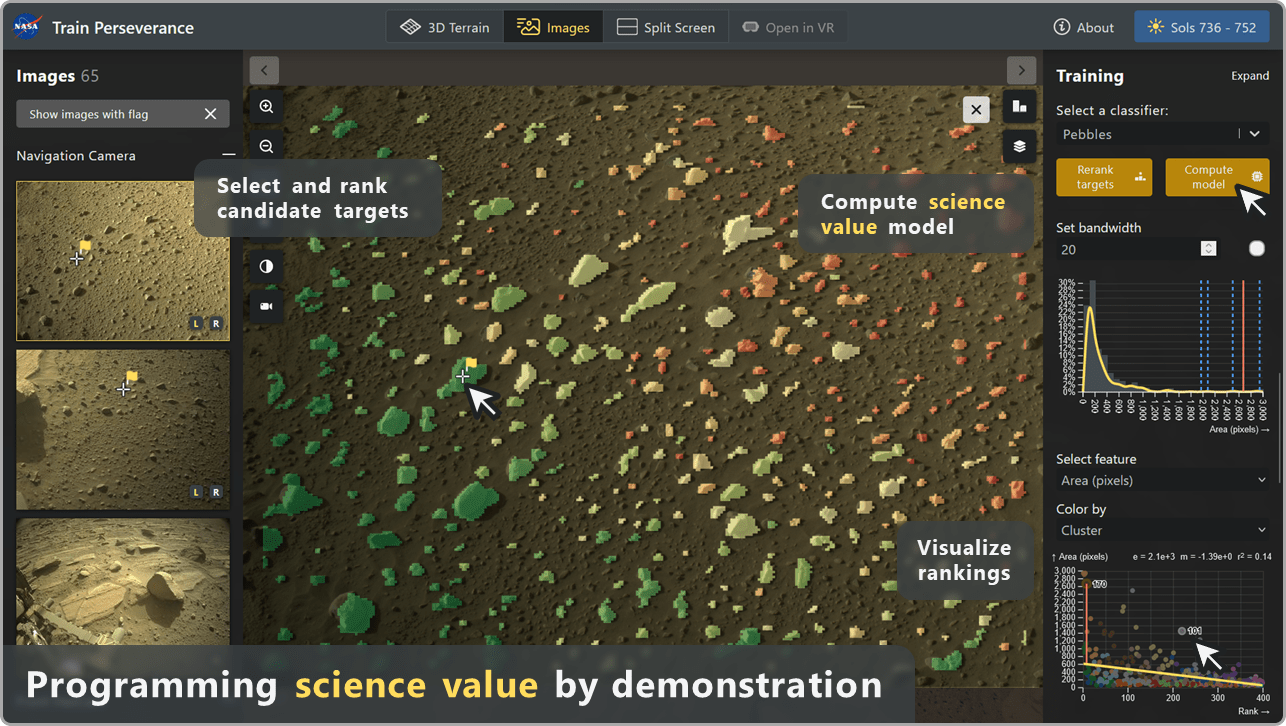1286x726 pixels.
Task: Click the 'Images 65' heading
Action: click(58, 76)
